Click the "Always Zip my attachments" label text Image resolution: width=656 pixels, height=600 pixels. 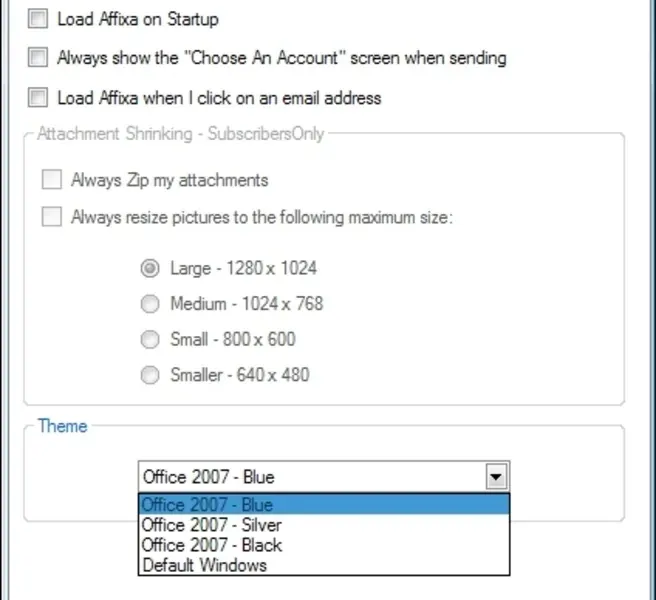point(169,180)
